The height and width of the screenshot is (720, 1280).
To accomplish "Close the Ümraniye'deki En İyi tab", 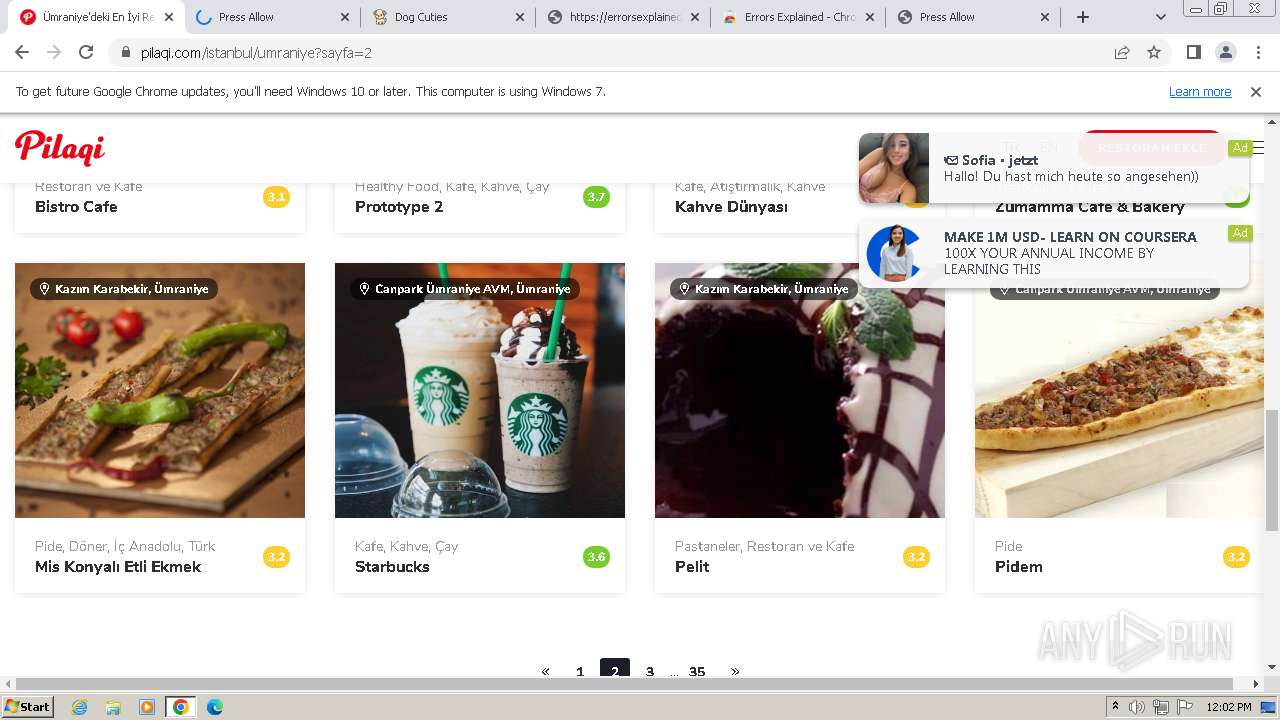I will [169, 17].
